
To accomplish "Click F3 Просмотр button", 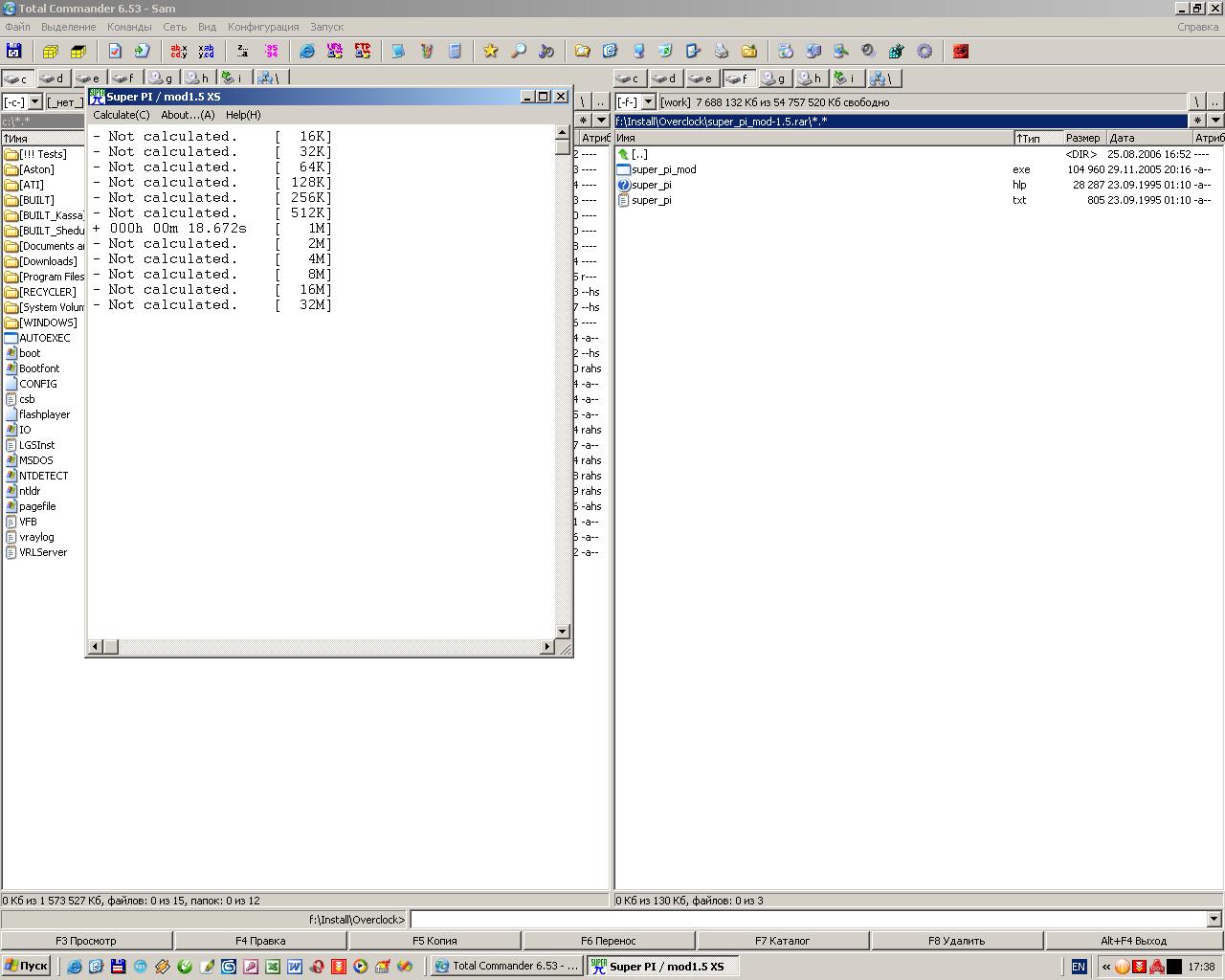I will [x=86, y=941].
